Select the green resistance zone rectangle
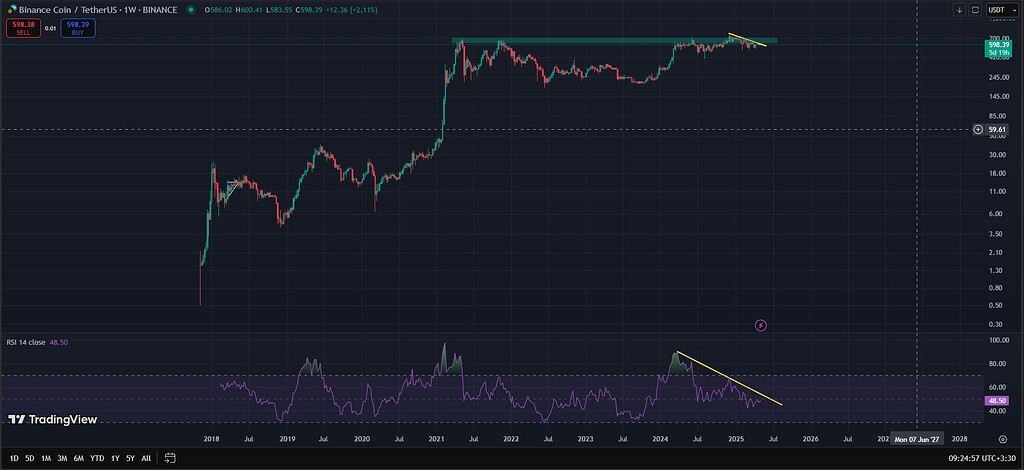Viewport: 1024px width, 470px height. click(x=615, y=40)
